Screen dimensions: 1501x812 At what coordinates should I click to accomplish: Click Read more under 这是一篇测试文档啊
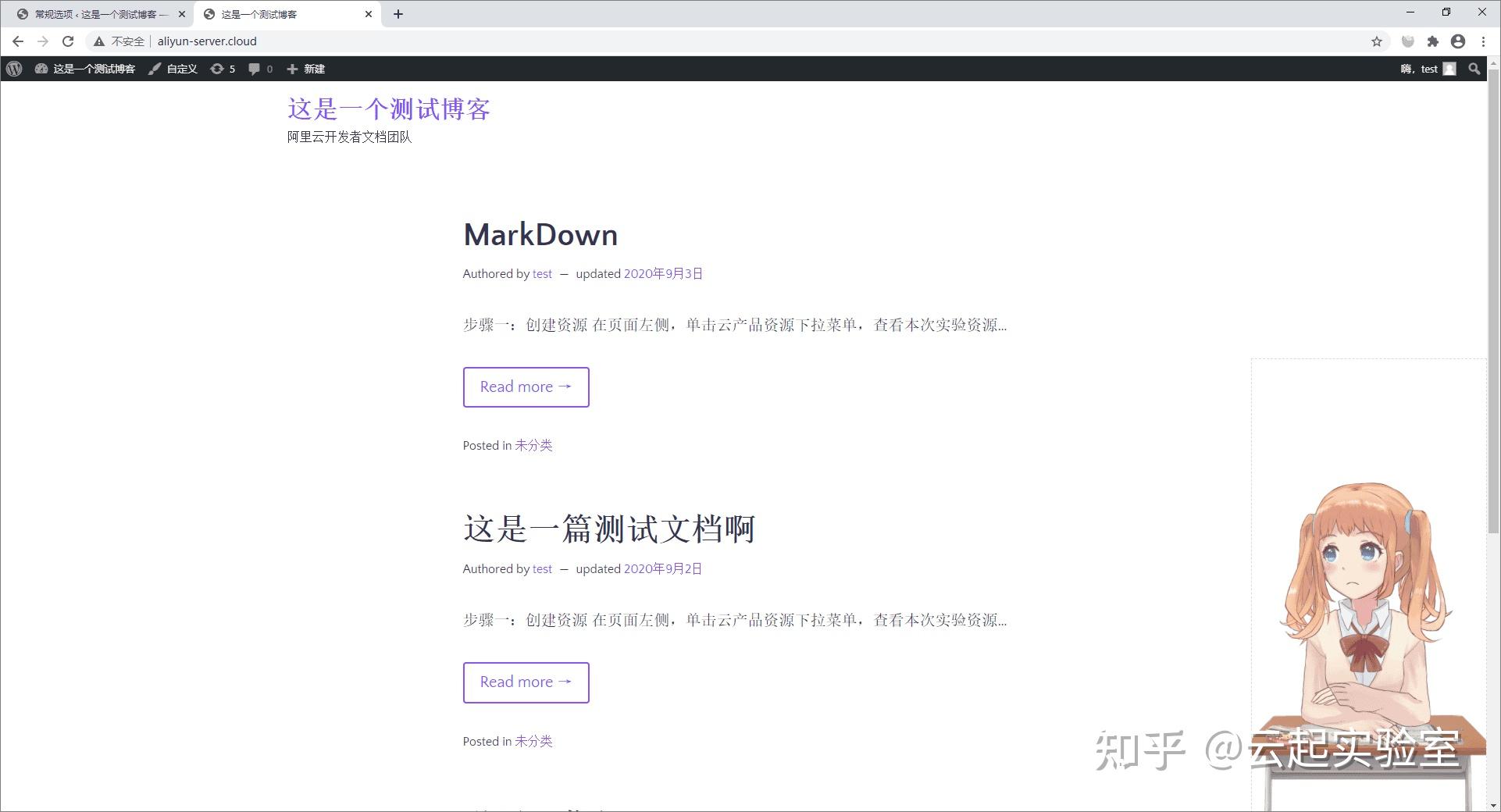526,682
